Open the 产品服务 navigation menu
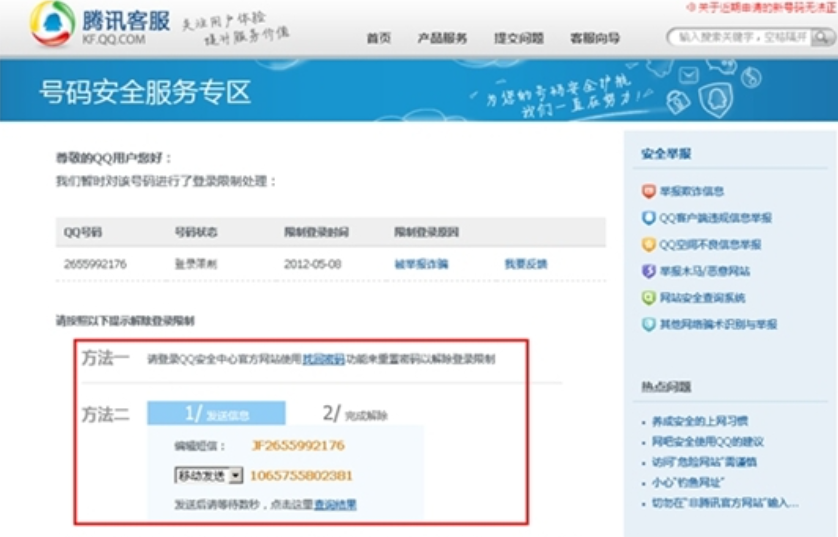Screen dimensions: 838x537 pyautogui.click(x=442, y=38)
